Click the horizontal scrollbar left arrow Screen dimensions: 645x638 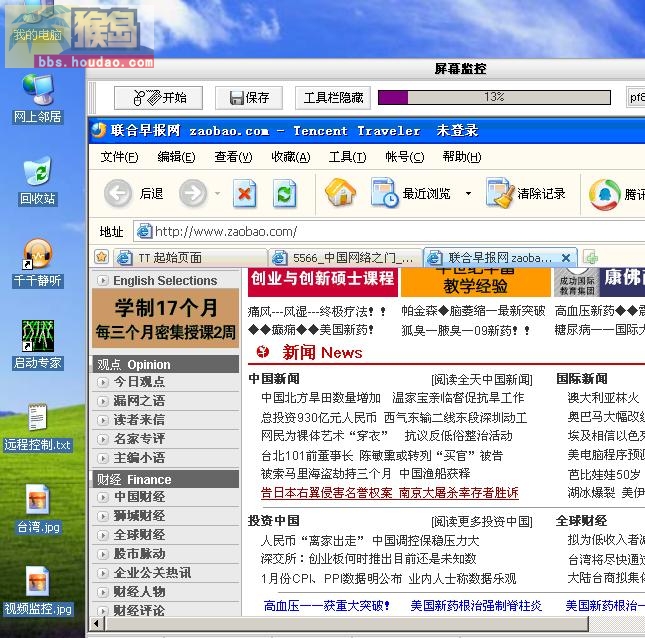(x=96, y=624)
